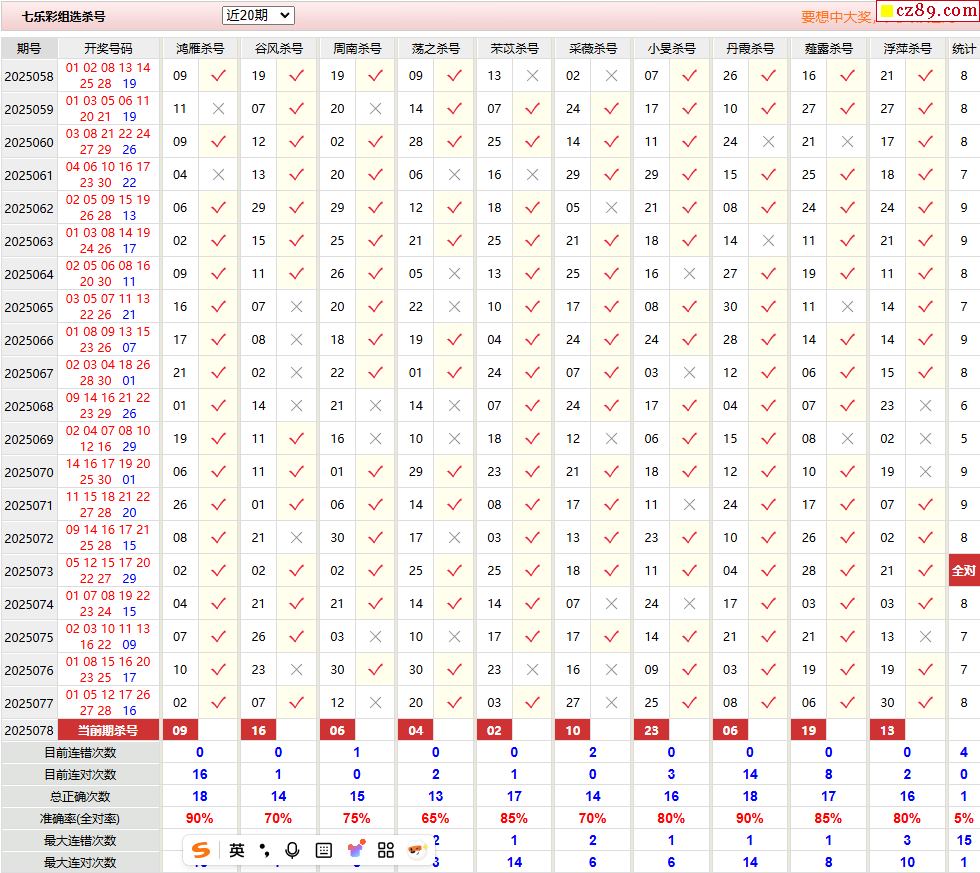
Task: Click the 采薇杀号 column header
Action: pos(592,49)
